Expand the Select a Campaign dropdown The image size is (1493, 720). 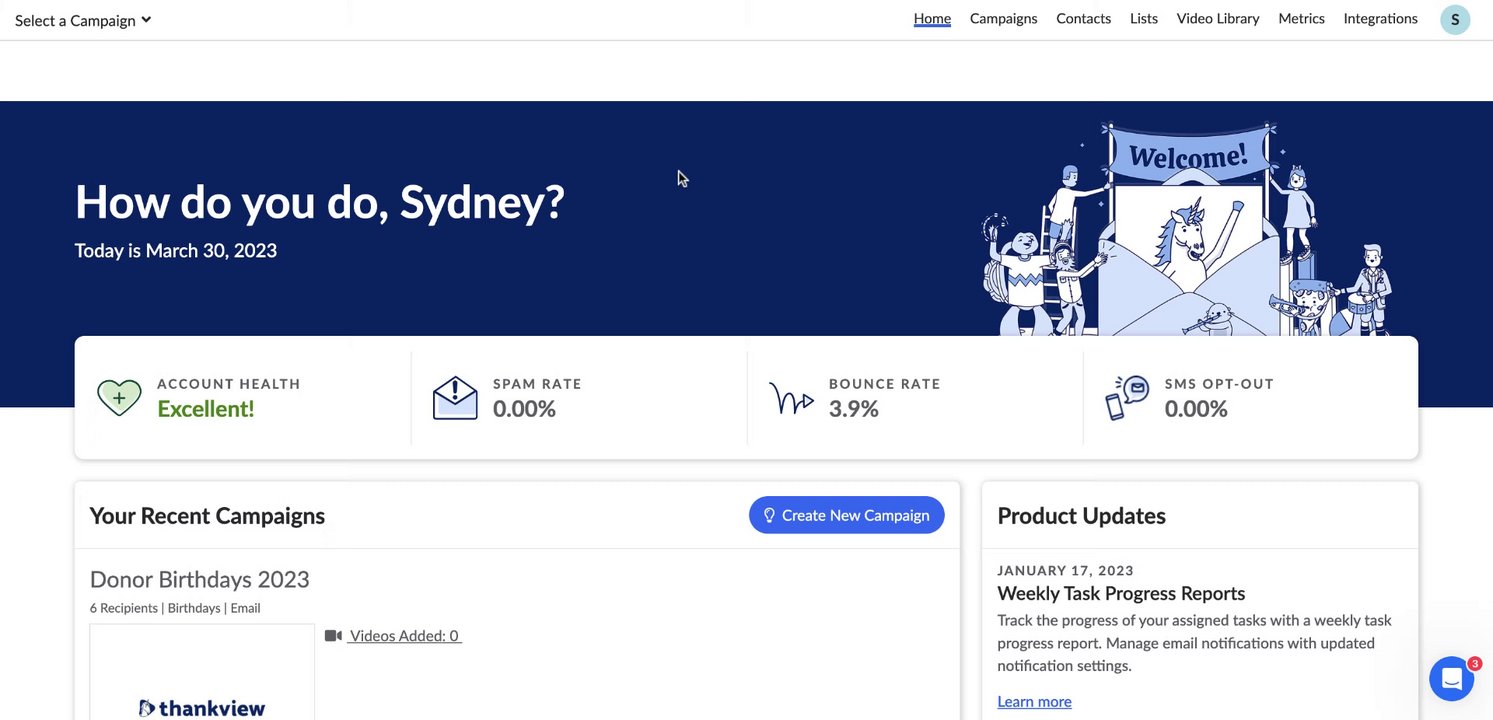coord(83,20)
